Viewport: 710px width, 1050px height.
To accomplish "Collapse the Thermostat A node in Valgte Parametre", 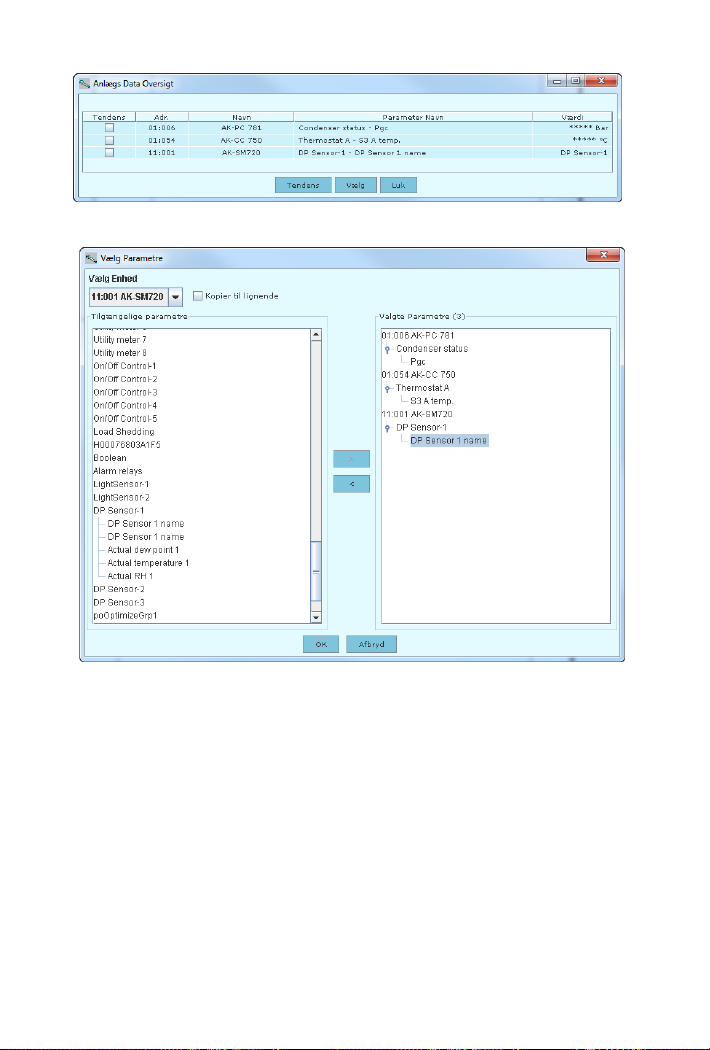I will tap(387, 388).
